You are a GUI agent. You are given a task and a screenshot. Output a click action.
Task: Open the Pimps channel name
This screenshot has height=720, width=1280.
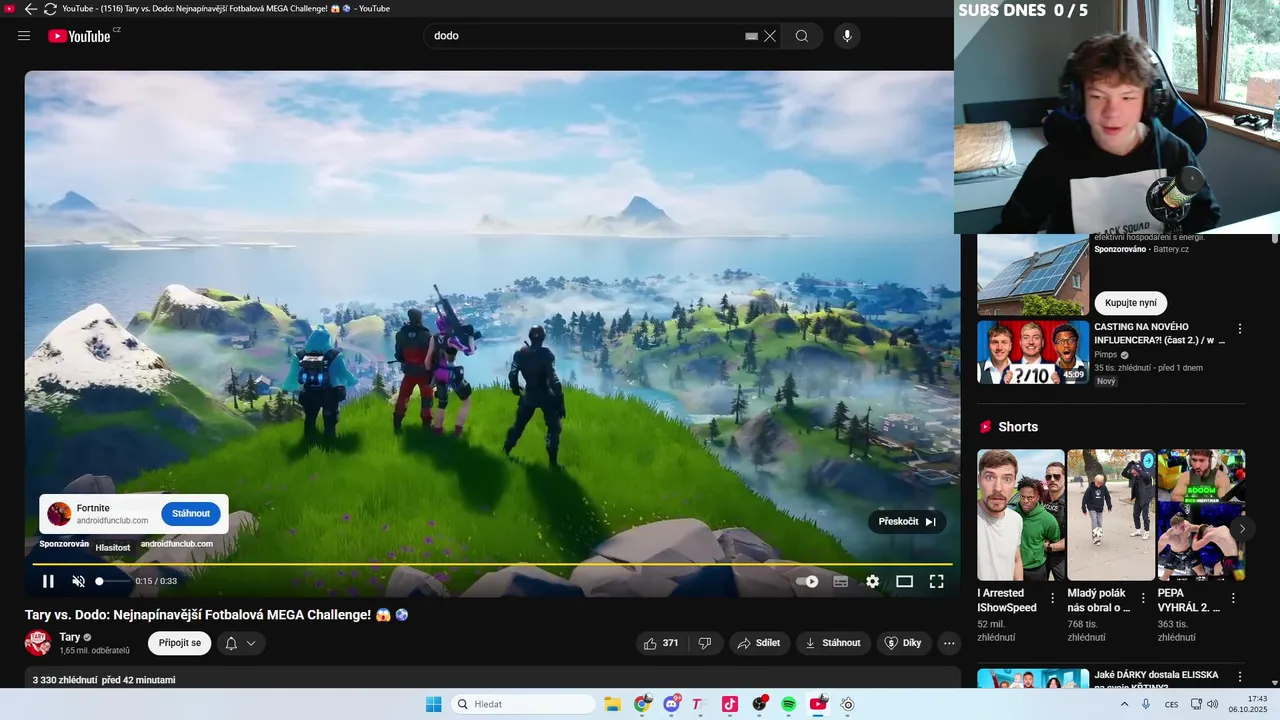tap(1106, 355)
